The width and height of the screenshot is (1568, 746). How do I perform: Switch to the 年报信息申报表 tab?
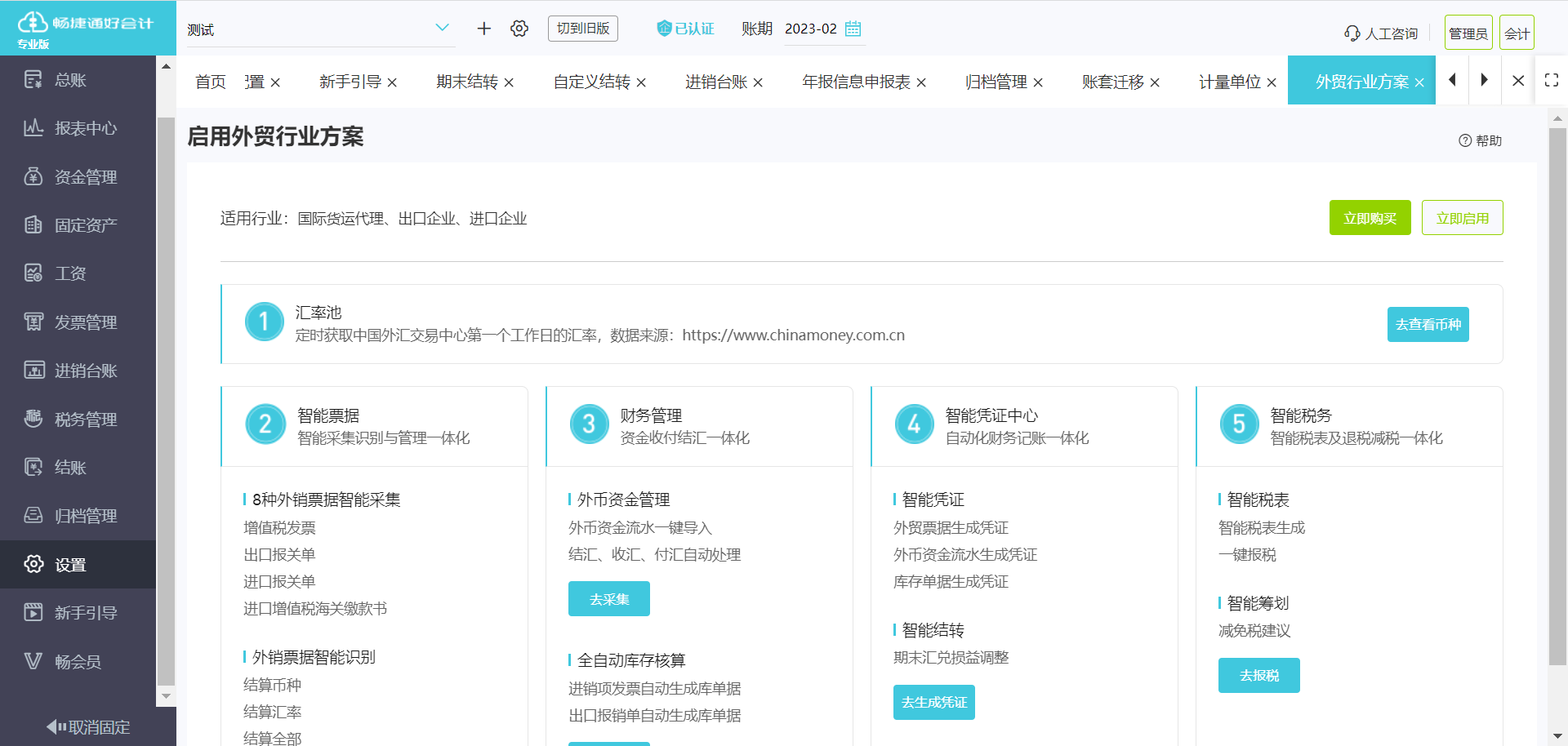(856, 82)
